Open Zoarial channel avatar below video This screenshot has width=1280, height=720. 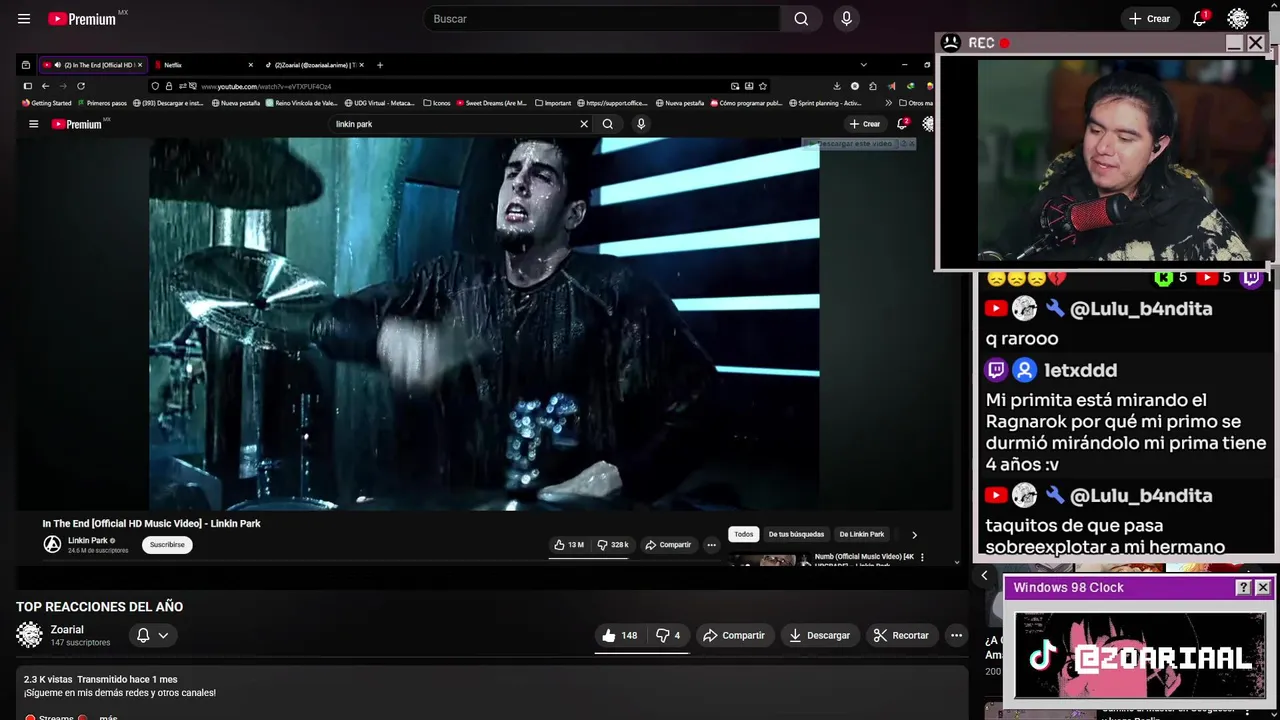[x=30, y=635]
